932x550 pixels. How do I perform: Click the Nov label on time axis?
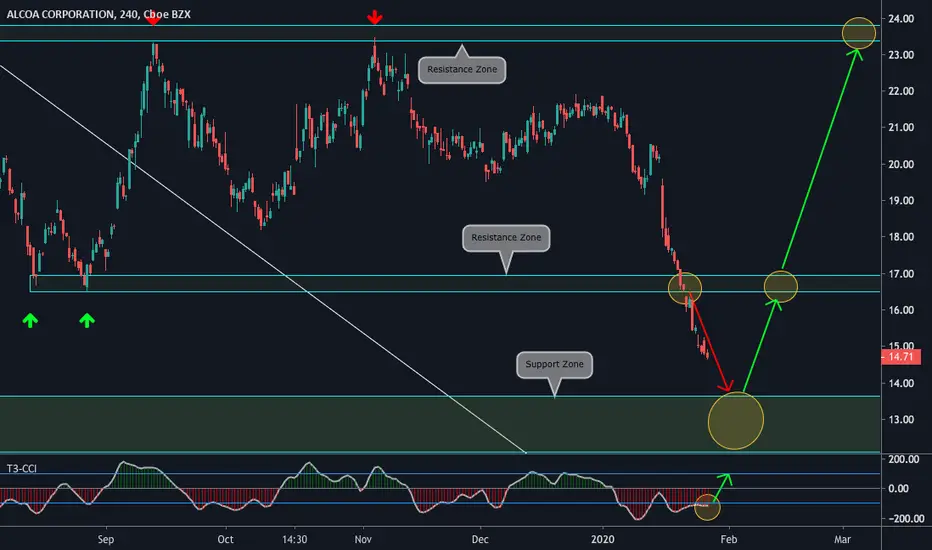(363, 539)
